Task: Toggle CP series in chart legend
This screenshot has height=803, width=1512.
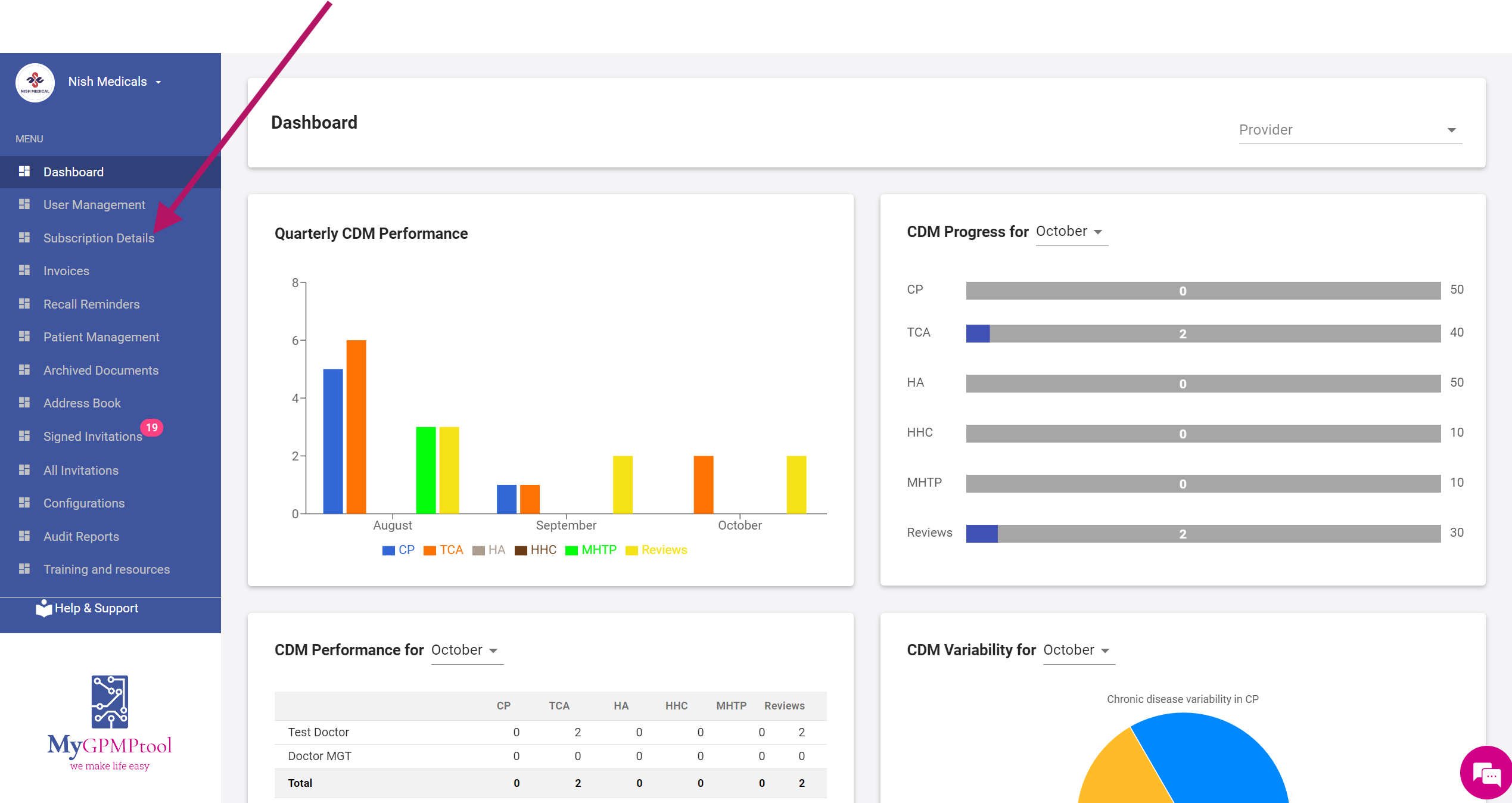Action: pos(399,550)
